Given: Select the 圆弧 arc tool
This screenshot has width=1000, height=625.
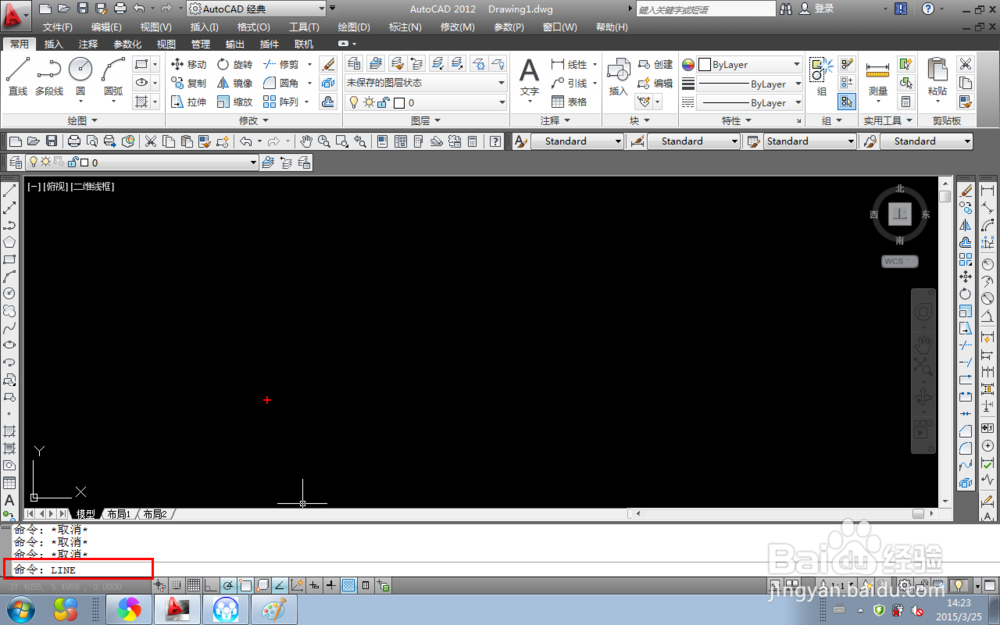Looking at the screenshot, I should coord(114,77).
